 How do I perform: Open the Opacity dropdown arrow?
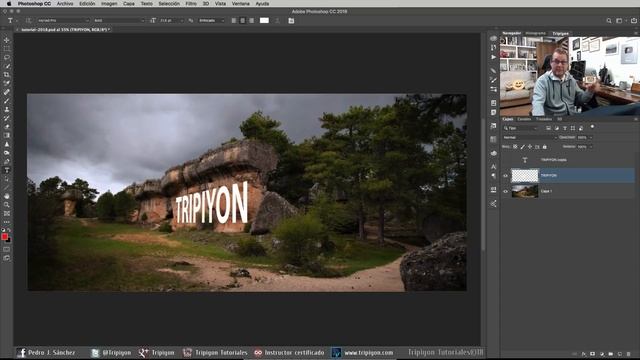click(591, 138)
